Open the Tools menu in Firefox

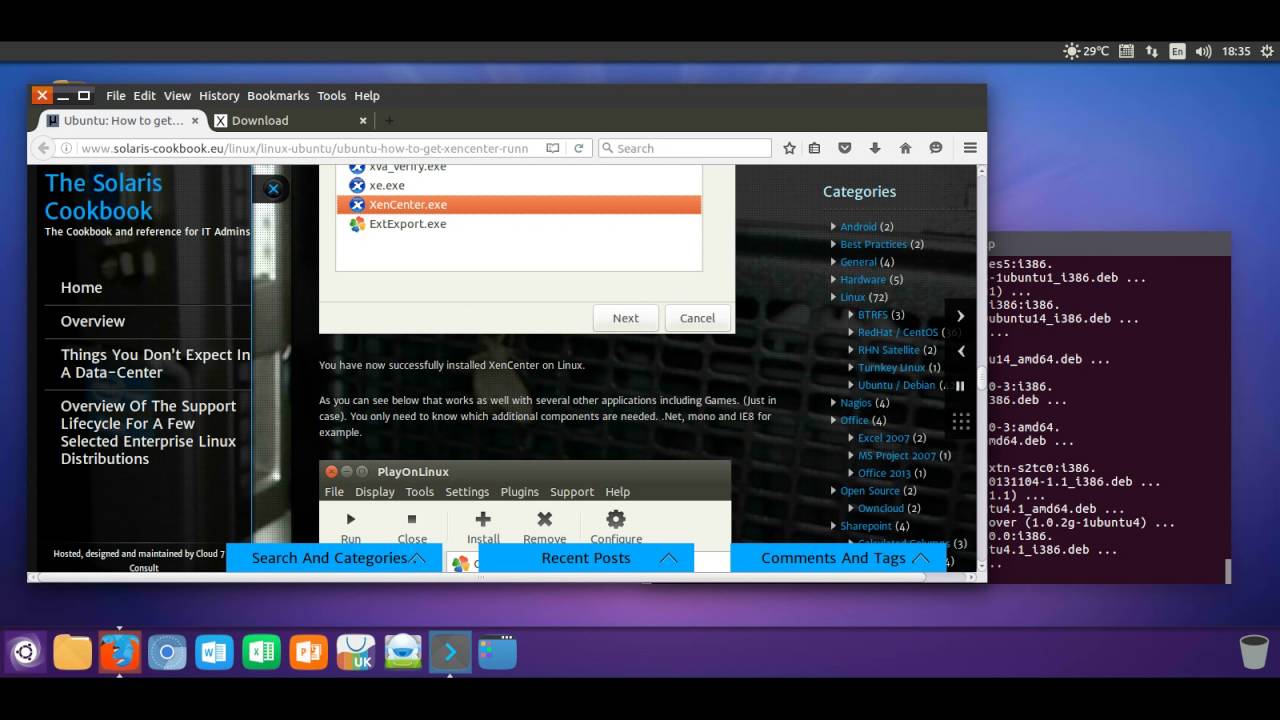[331, 96]
